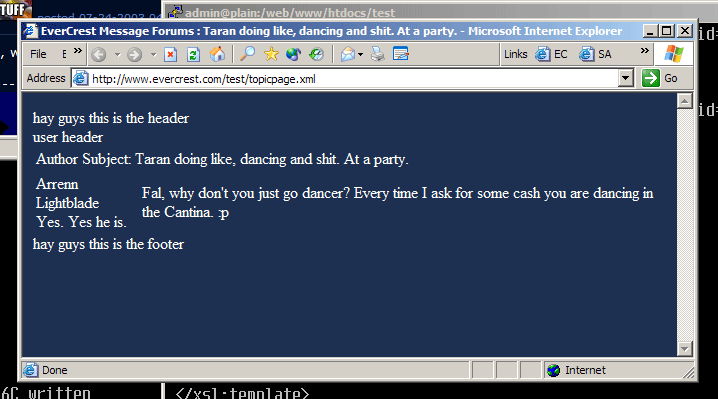Click the Links toolbar label

pos(516,54)
